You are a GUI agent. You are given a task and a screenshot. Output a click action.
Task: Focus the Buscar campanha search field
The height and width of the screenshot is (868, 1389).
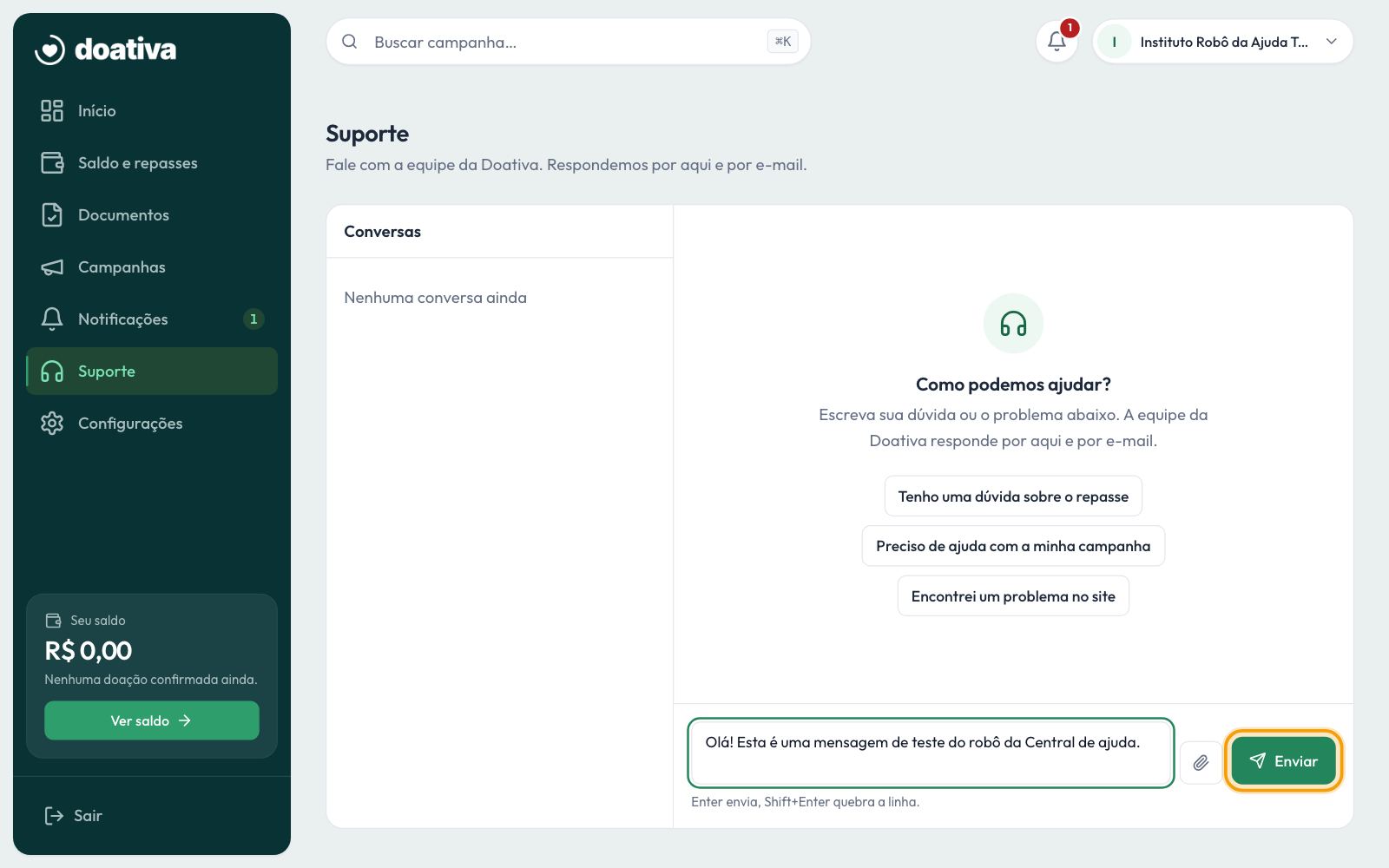coord(568,42)
